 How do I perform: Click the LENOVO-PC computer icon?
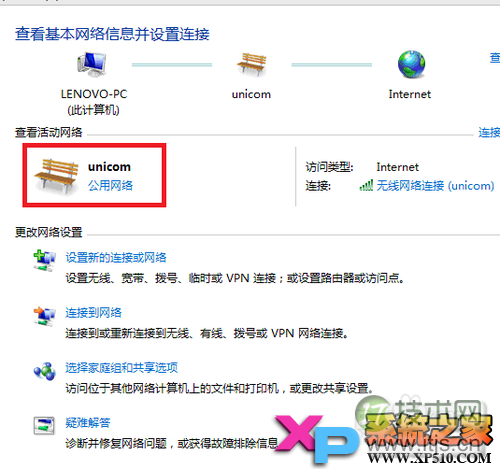(x=92, y=64)
